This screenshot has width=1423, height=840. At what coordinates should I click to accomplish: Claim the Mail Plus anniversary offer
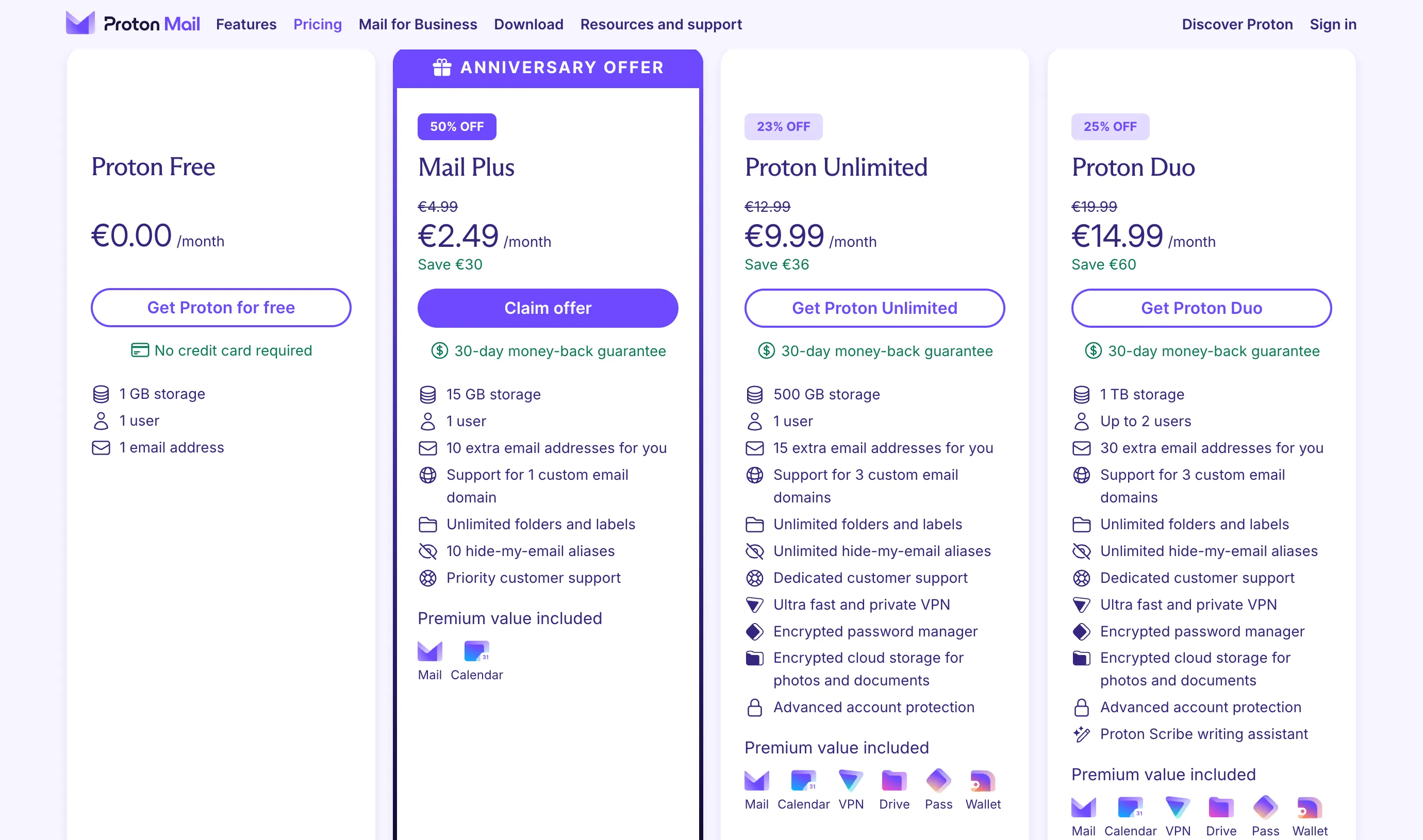(547, 307)
